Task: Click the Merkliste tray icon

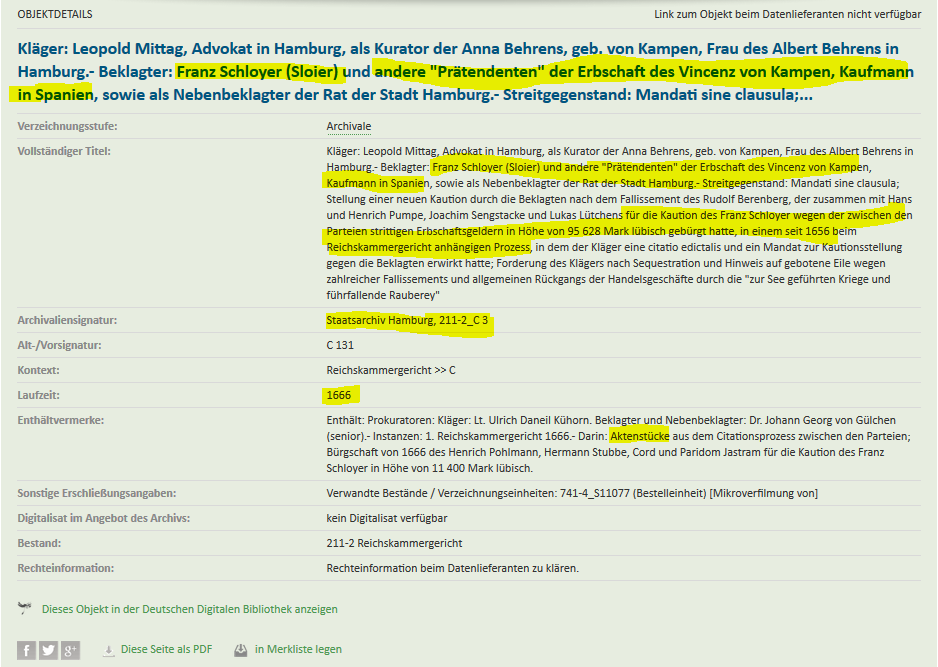Action: 241,650
